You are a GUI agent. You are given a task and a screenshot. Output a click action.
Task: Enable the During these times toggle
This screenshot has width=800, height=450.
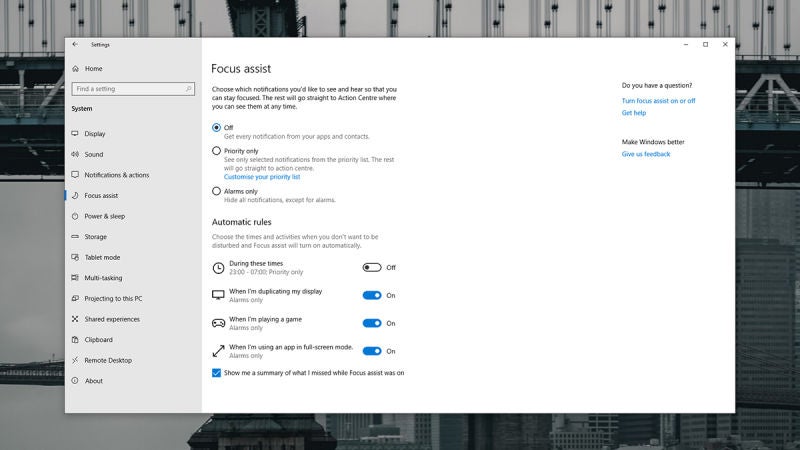click(x=372, y=267)
